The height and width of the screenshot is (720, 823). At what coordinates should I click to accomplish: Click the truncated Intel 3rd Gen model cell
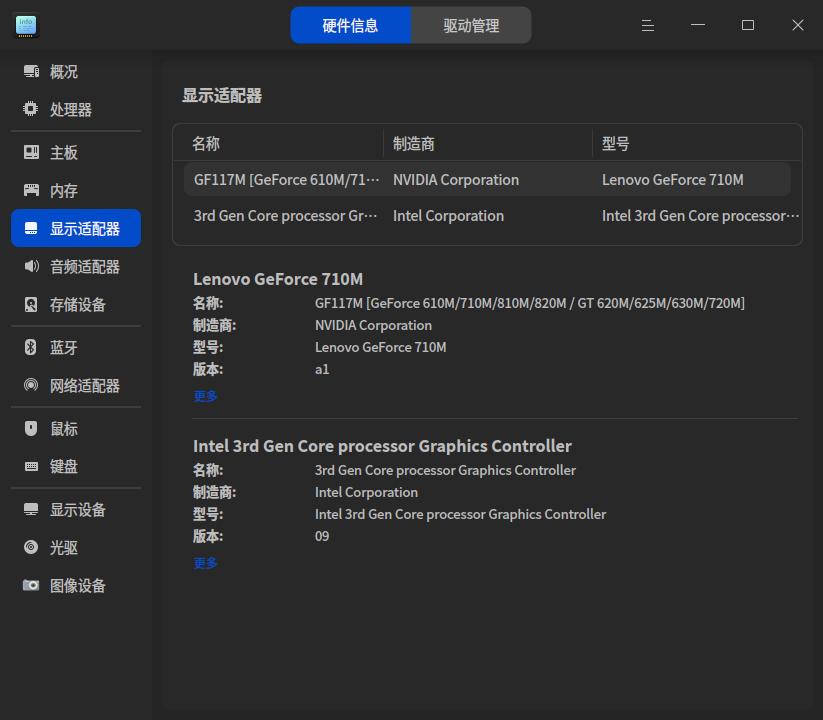tap(700, 216)
